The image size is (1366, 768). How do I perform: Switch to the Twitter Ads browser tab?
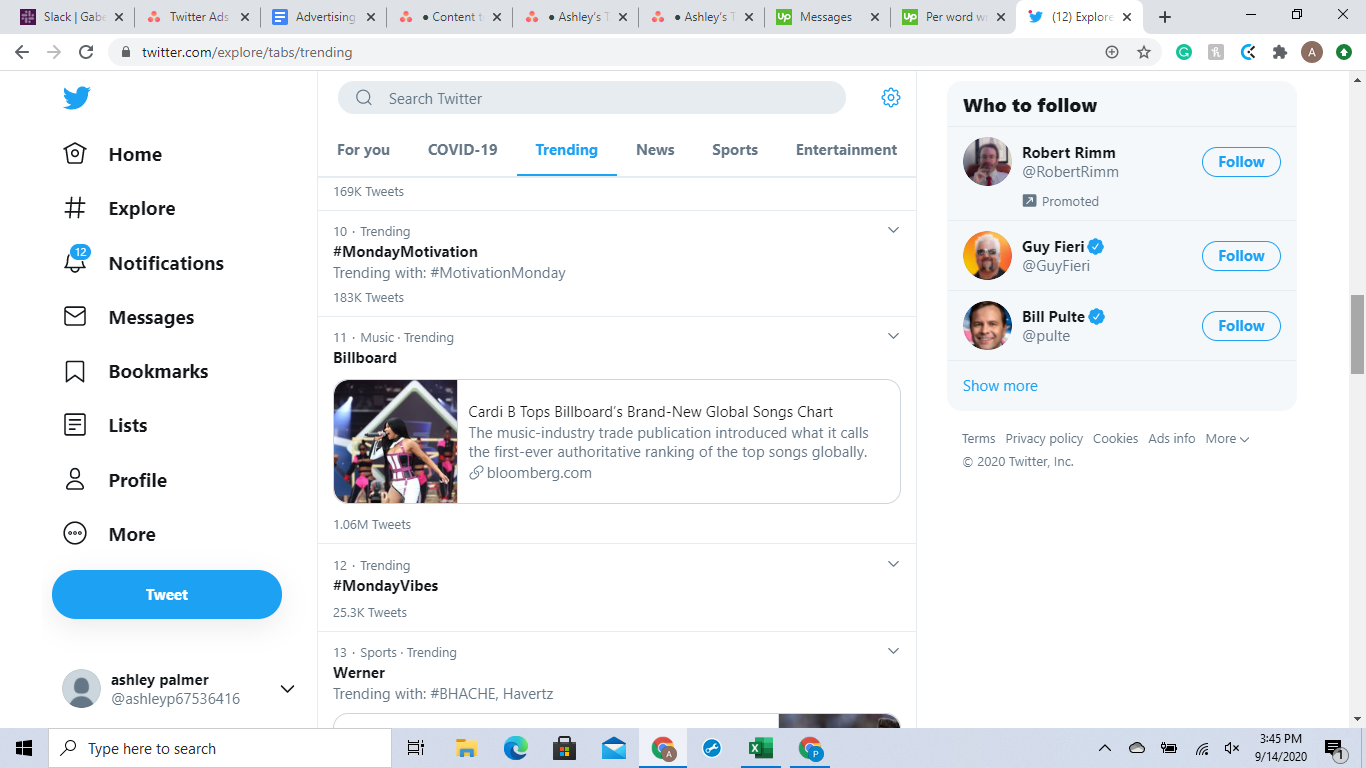click(196, 17)
